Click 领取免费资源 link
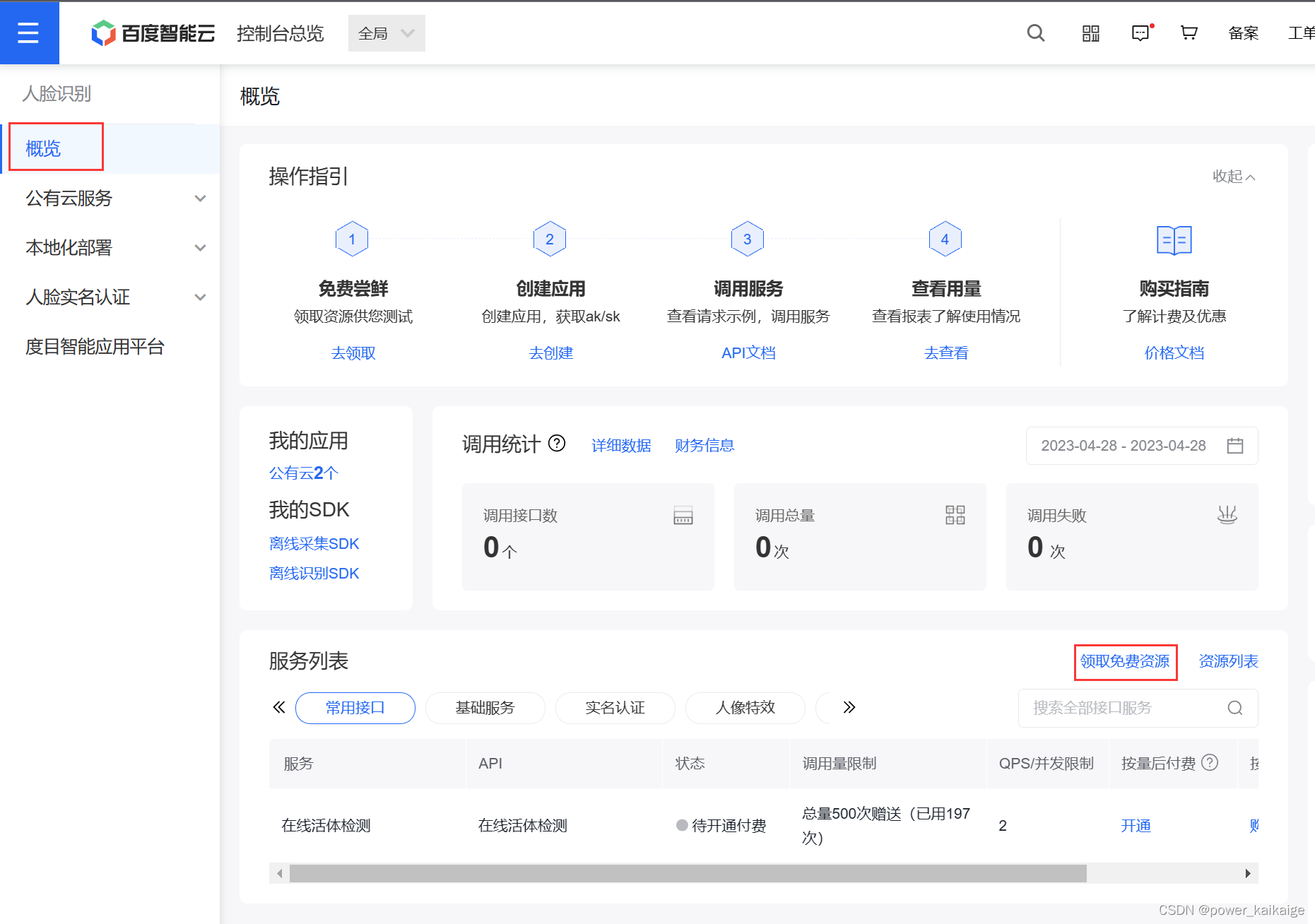 click(1125, 662)
